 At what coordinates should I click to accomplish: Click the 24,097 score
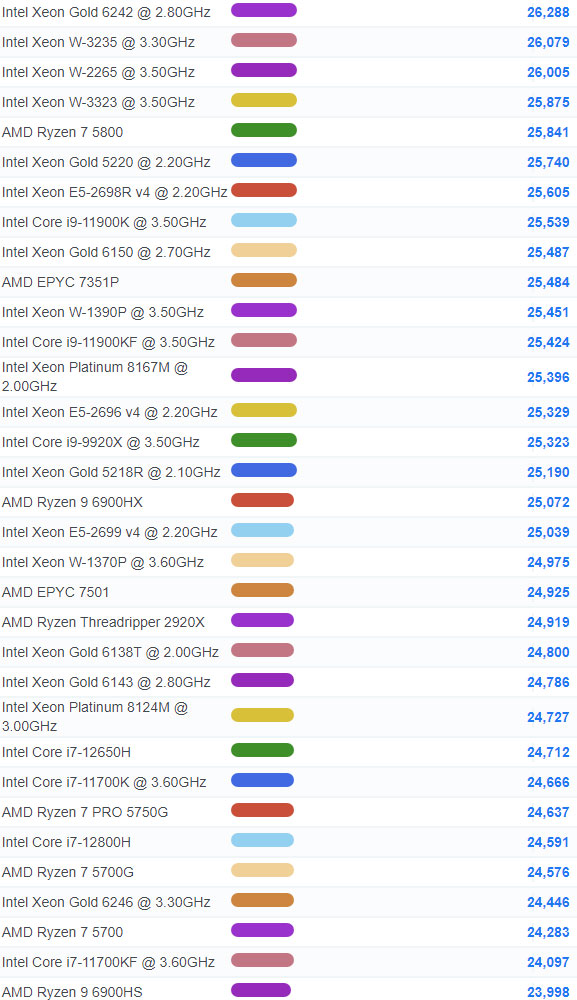coord(548,962)
